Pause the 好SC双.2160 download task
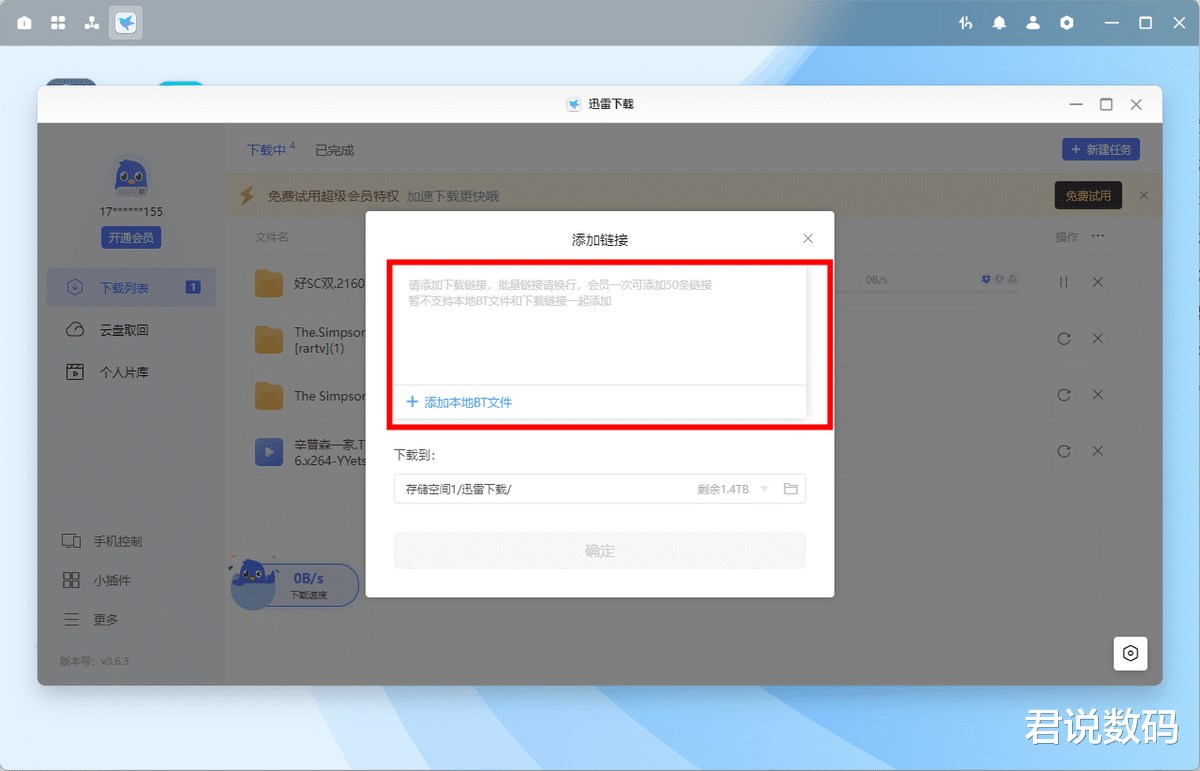 [x=1063, y=283]
